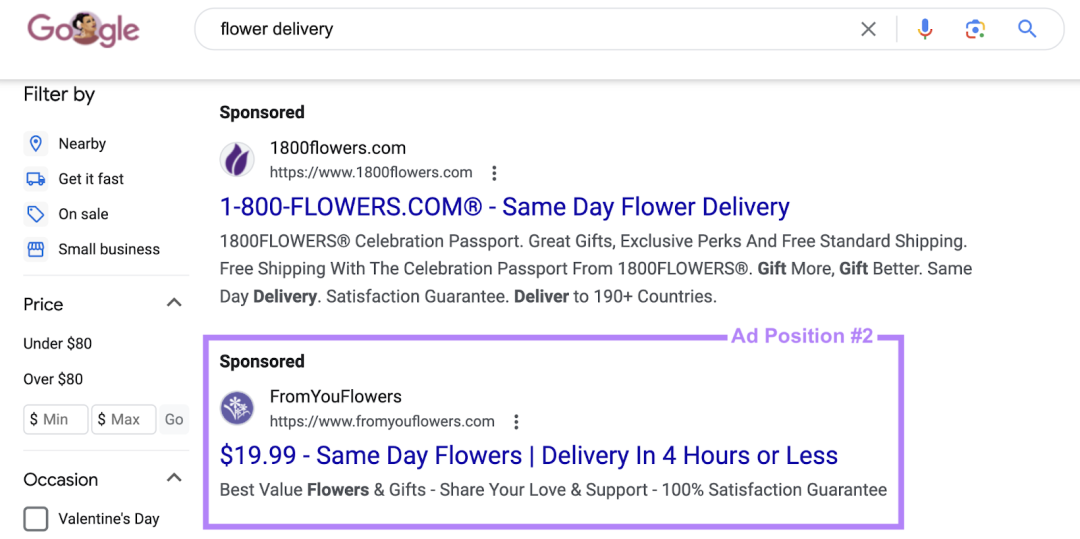The image size is (1080, 539).
Task: Select the Nearby location pin icon
Action: [x=35, y=144]
